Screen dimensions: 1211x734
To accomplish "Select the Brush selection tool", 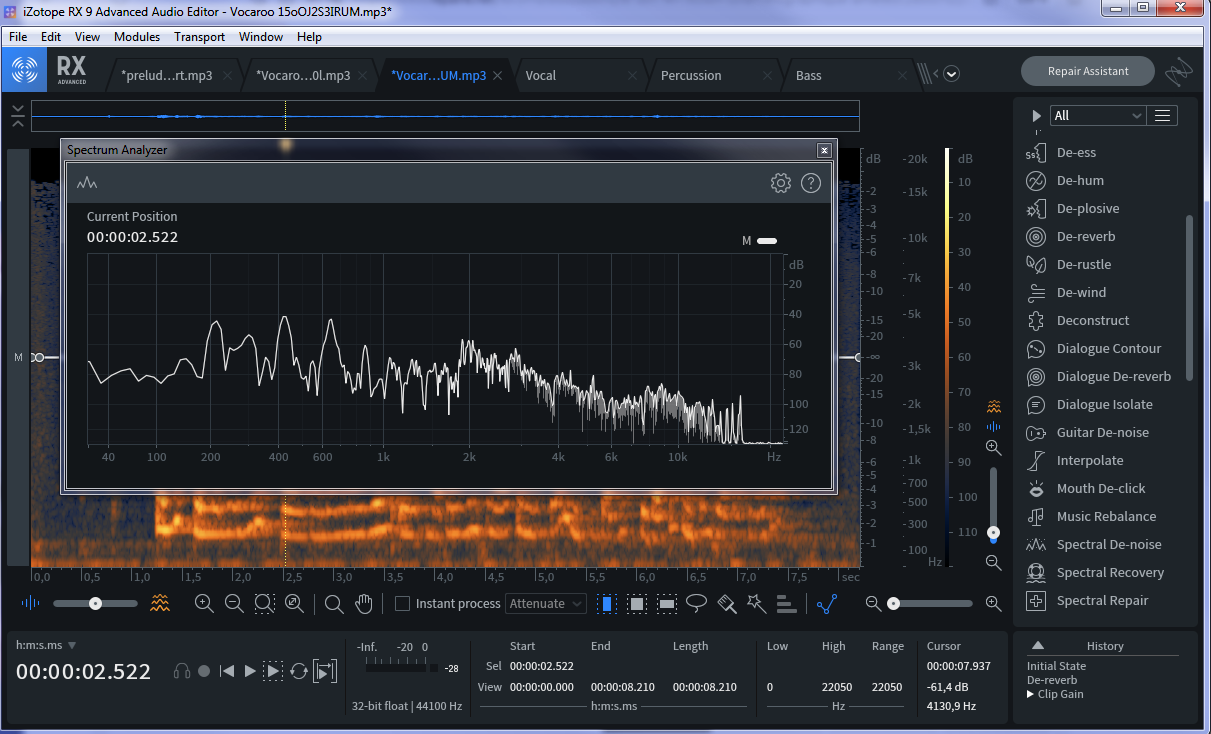I will [727, 604].
